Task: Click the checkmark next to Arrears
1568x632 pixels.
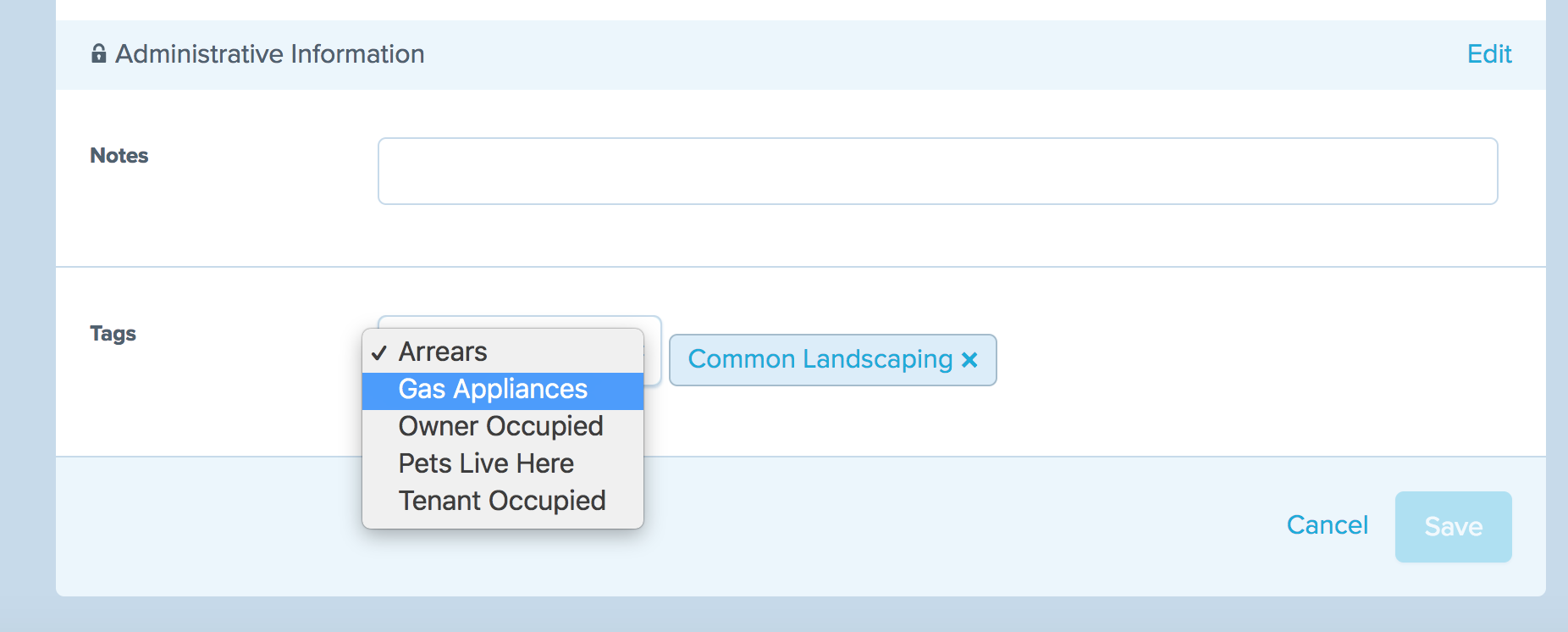Action: 379,352
